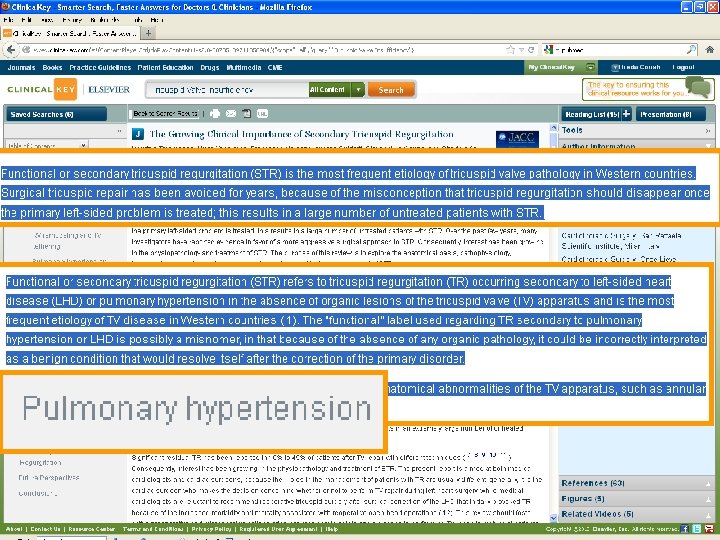Expand the Related Videos (5) section

point(636,514)
